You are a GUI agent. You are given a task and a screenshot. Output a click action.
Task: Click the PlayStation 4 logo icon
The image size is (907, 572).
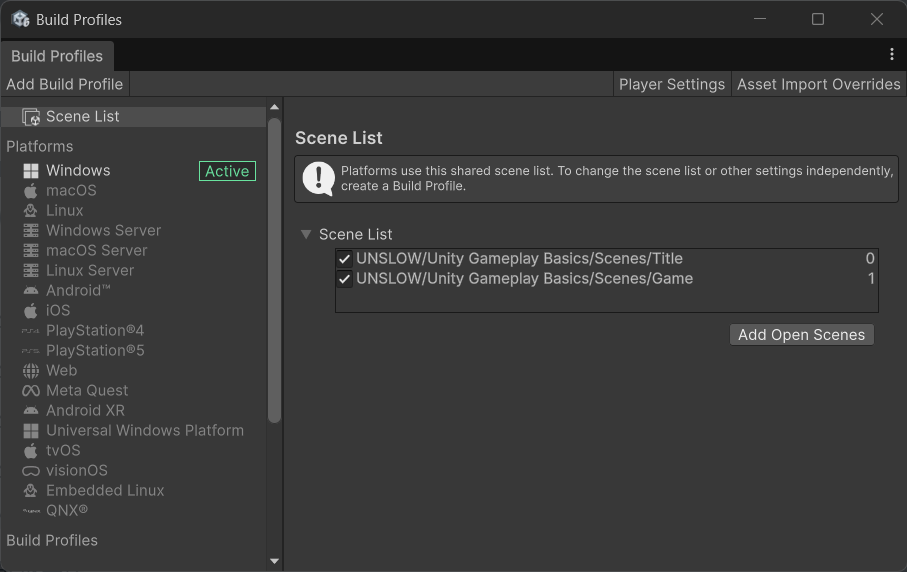click(x=31, y=331)
